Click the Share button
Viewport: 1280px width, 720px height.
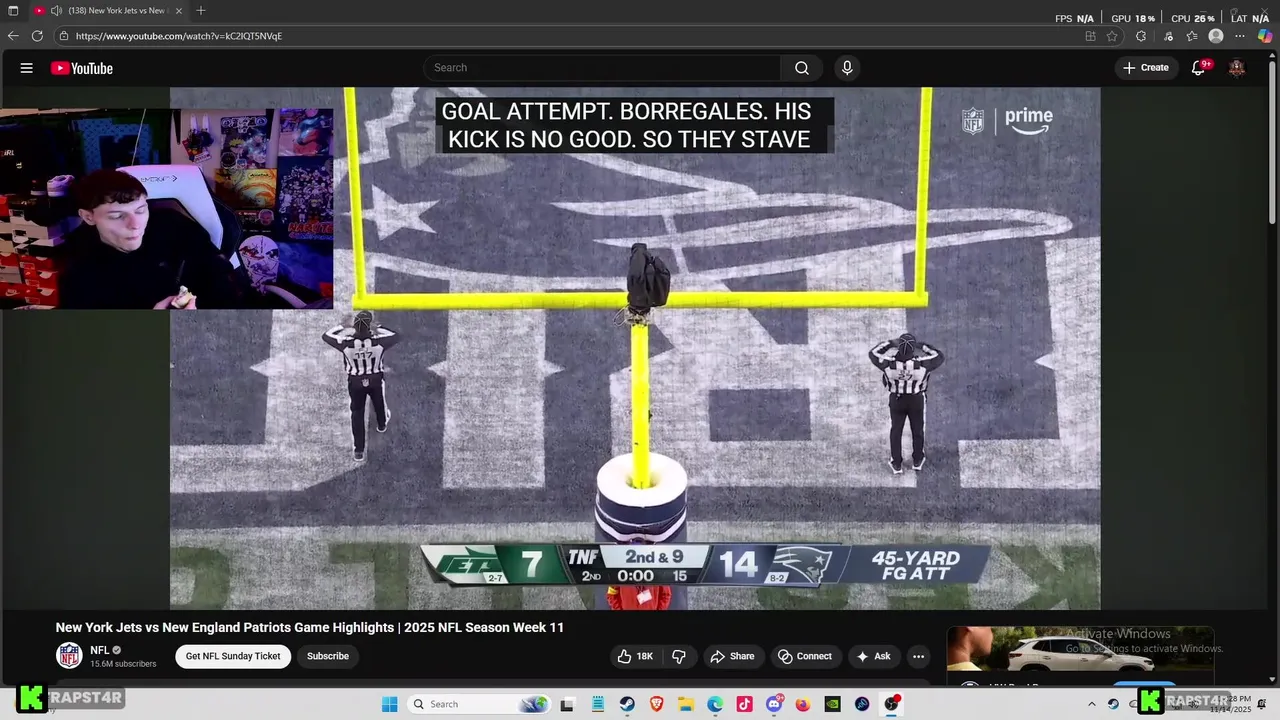(732, 656)
